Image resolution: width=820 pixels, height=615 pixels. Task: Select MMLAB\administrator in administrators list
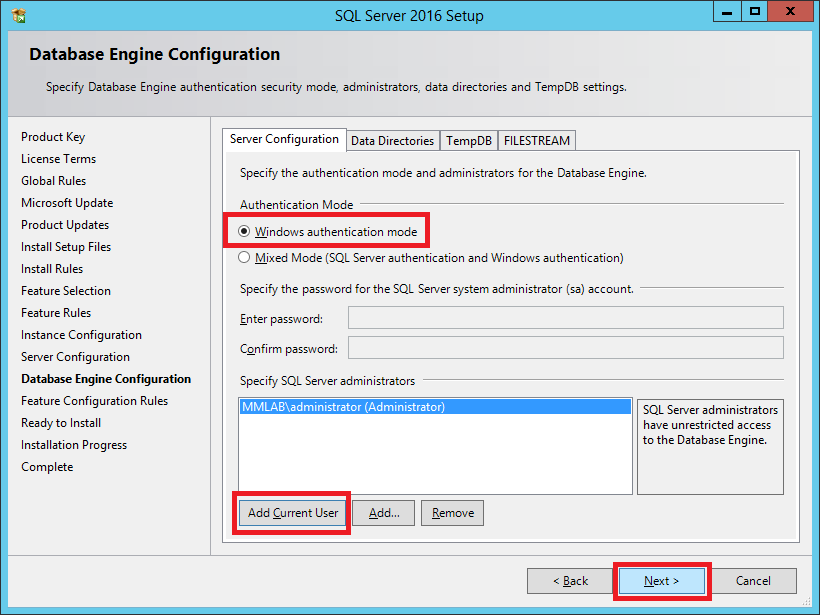tap(343, 407)
